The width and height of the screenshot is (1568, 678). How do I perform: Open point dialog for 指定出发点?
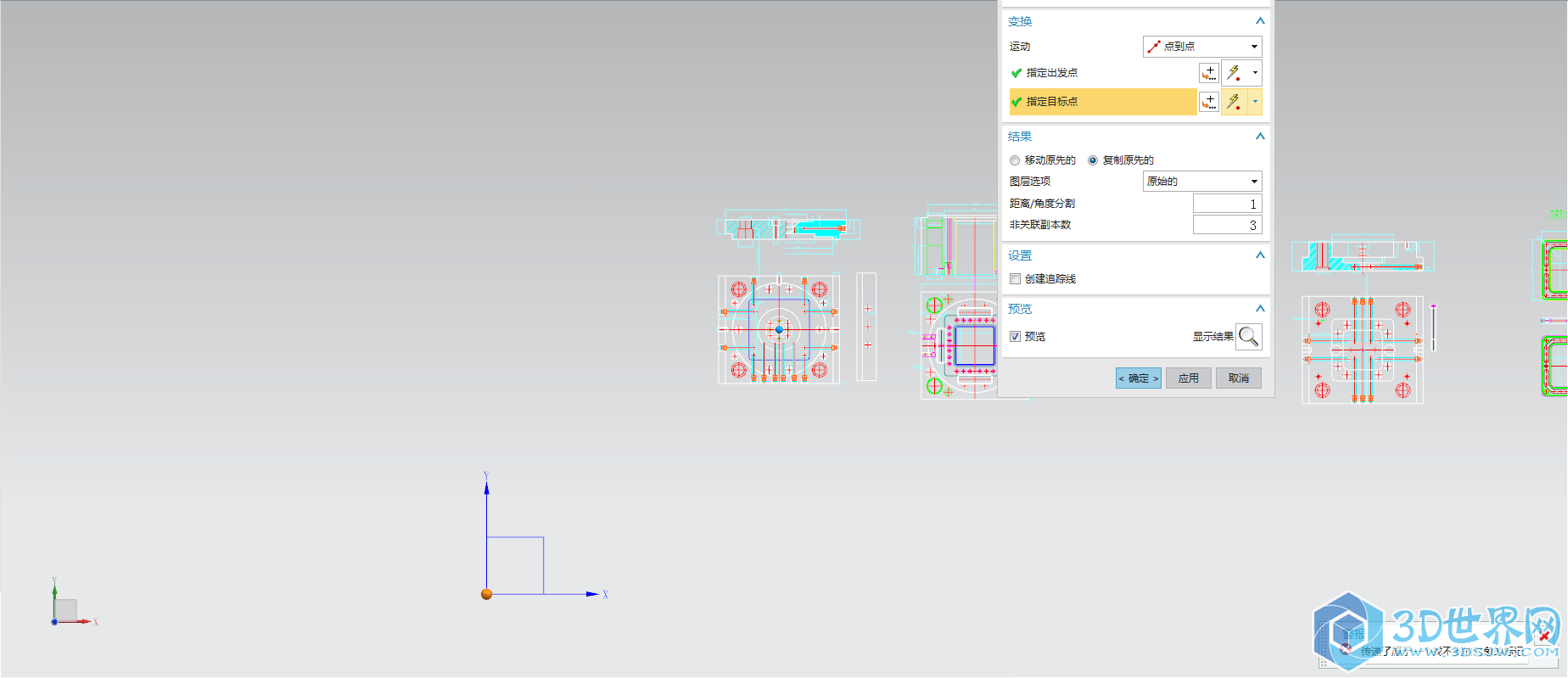(x=1209, y=73)
